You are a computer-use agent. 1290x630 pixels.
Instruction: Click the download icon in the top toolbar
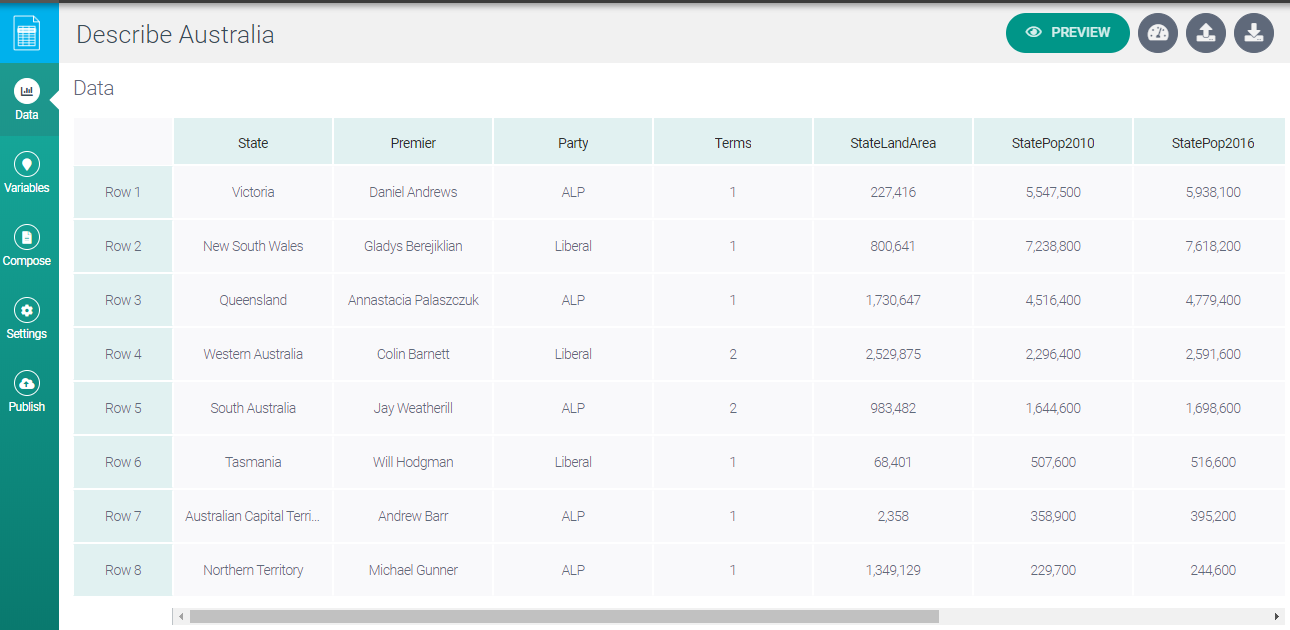(1253, 33)
